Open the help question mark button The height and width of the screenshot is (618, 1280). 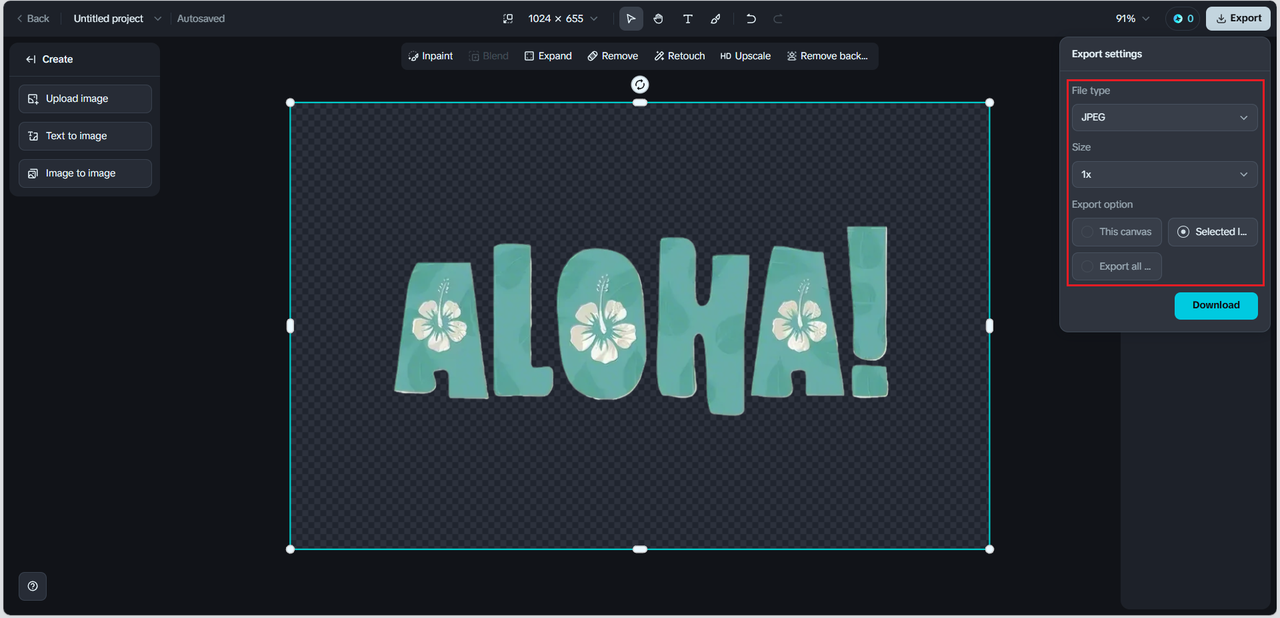pos(33,586)
